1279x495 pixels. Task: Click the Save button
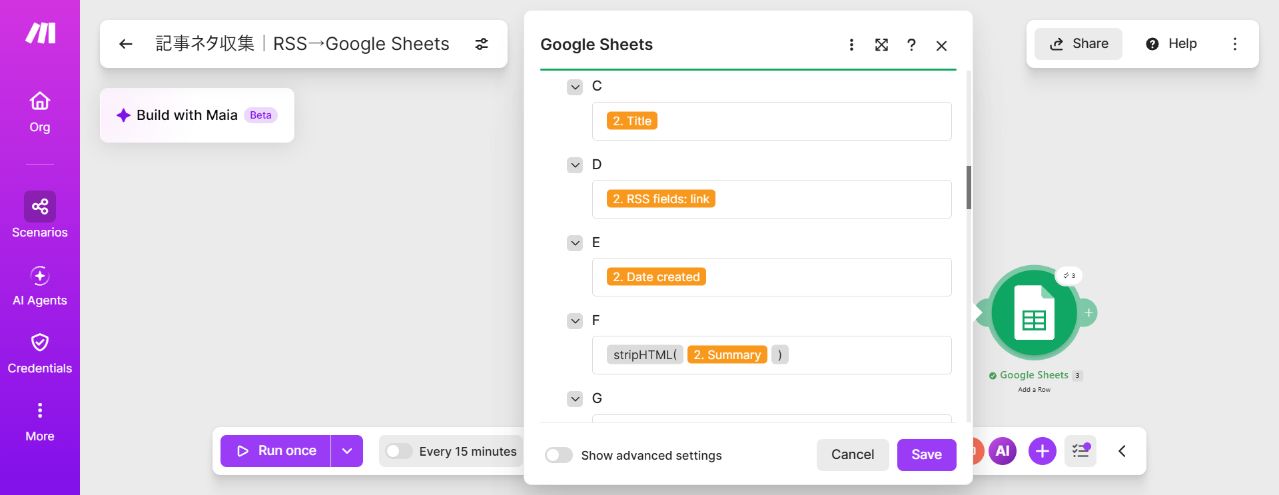click(926, 454)
